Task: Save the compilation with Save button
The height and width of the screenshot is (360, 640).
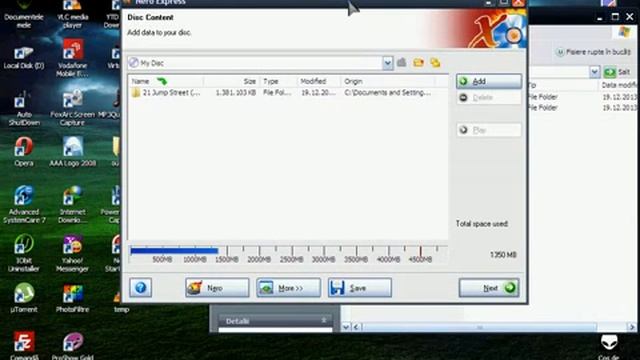Action: [360, 288]
